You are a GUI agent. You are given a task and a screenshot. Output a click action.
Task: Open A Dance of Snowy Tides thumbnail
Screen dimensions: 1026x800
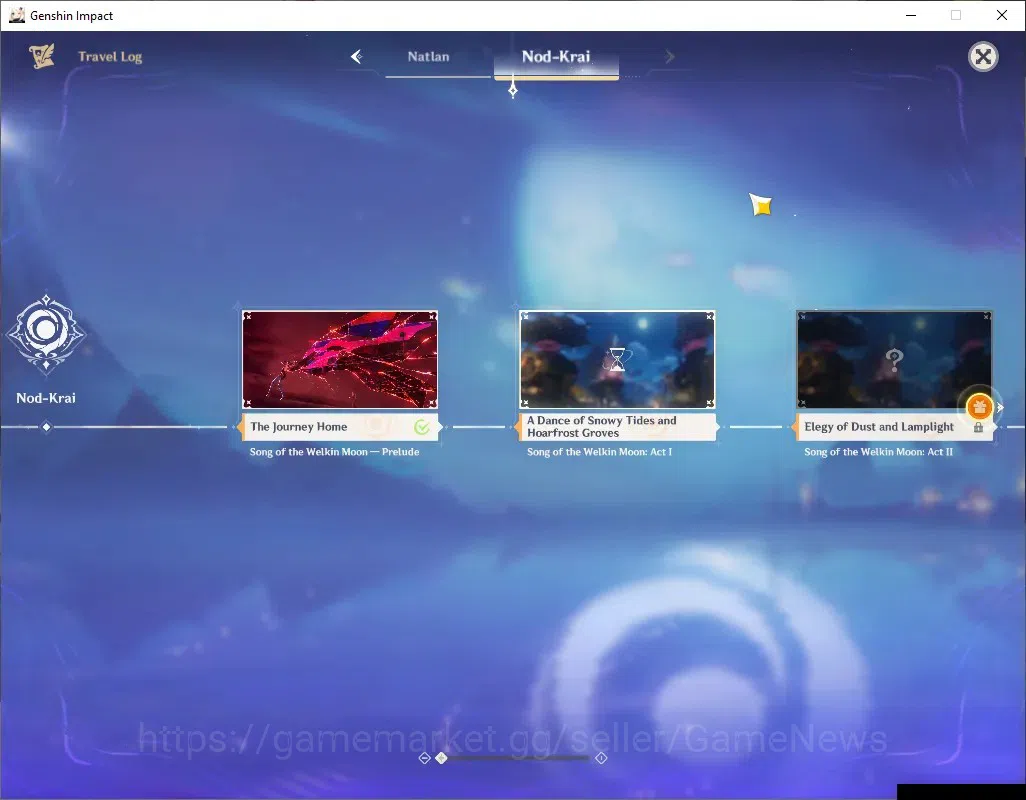(617, 360)
